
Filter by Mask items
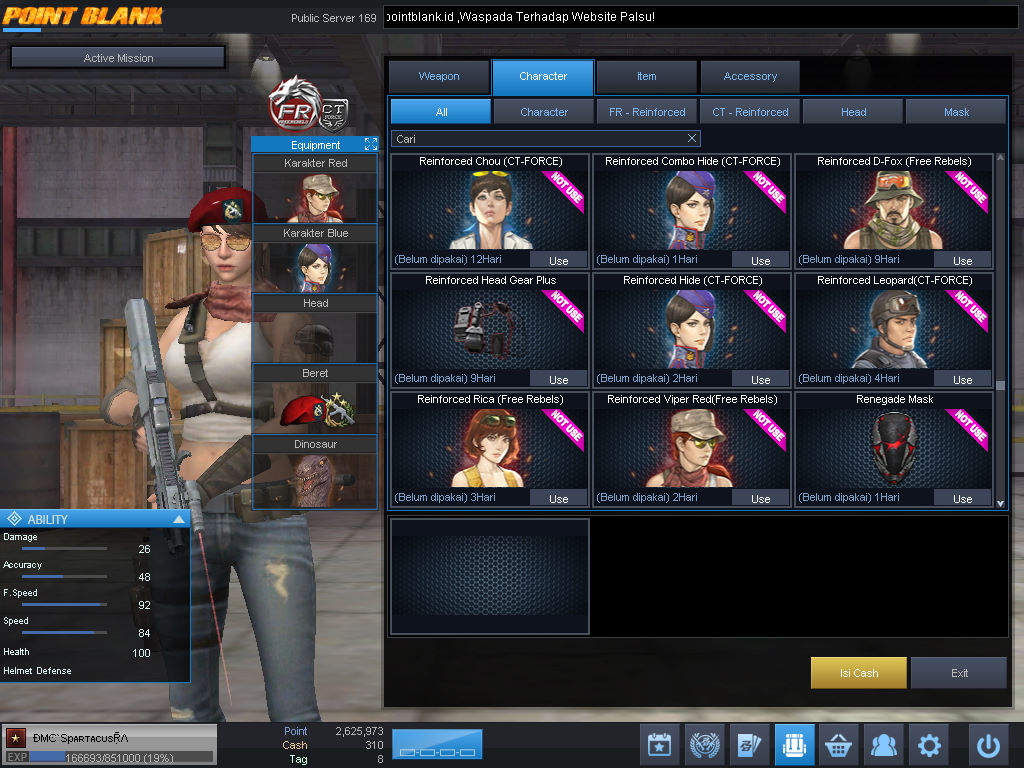tap(956, 112)
